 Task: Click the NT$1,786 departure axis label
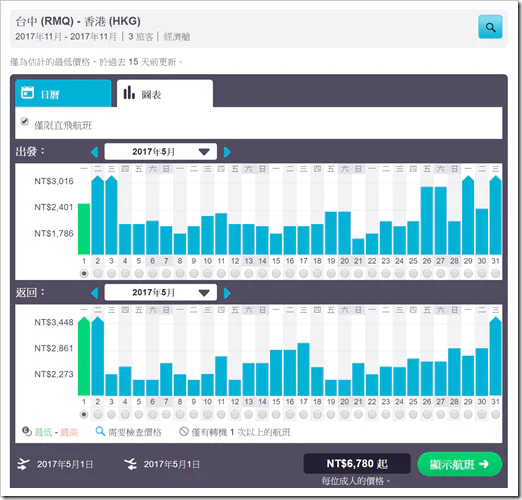coord(54,233)
